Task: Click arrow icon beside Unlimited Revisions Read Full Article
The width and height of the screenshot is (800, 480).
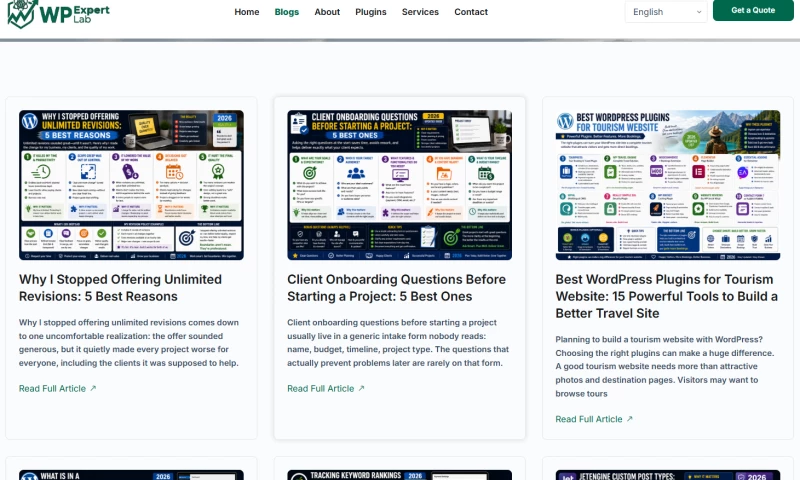Action: click(93, 388)
